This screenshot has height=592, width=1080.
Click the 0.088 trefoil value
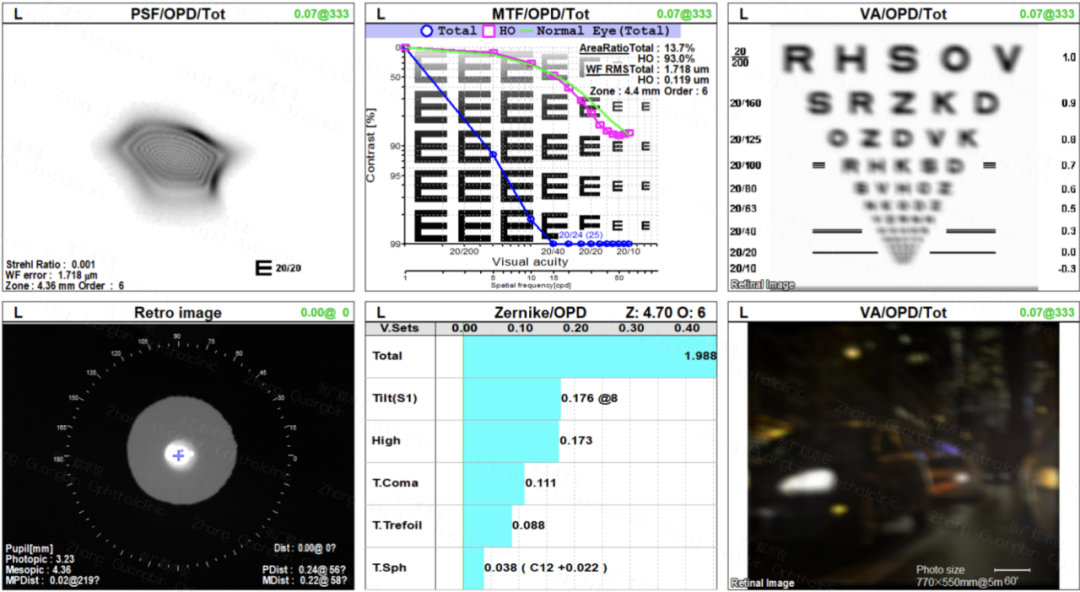point(528,525)
